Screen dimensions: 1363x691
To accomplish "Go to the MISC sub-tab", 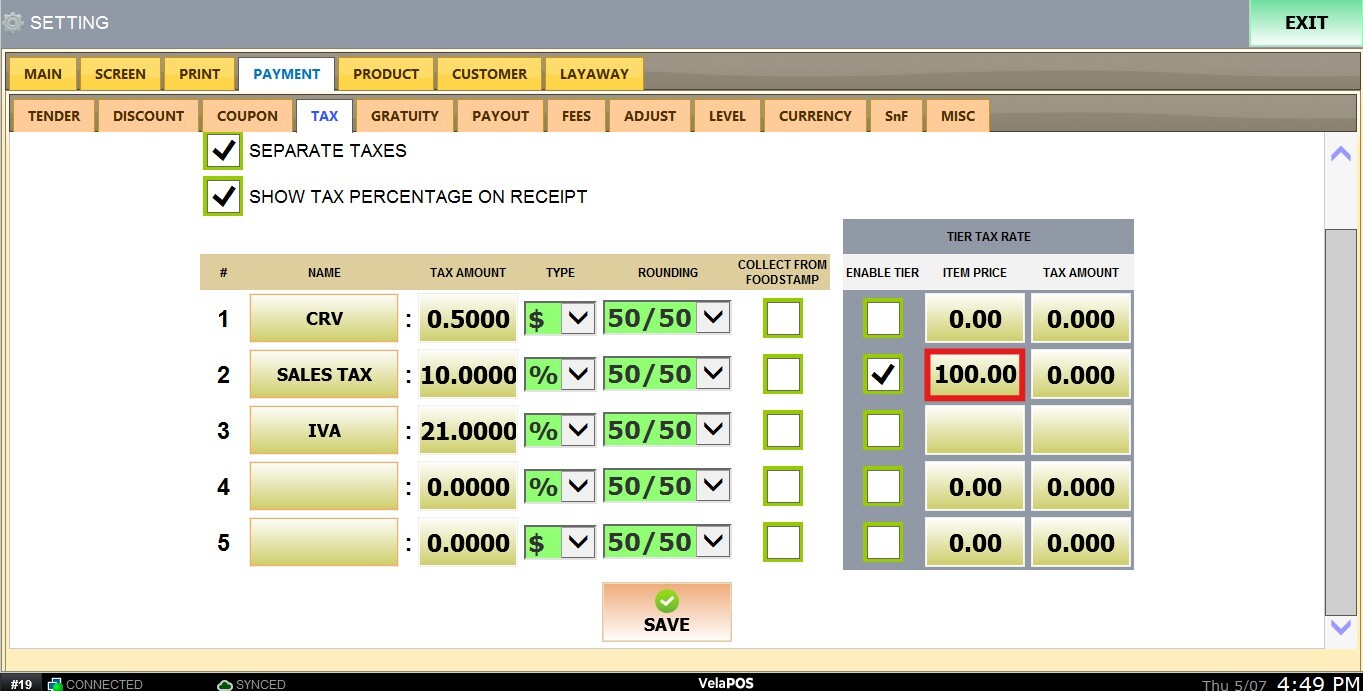I will pyautogui.click(x=958, y=116).
